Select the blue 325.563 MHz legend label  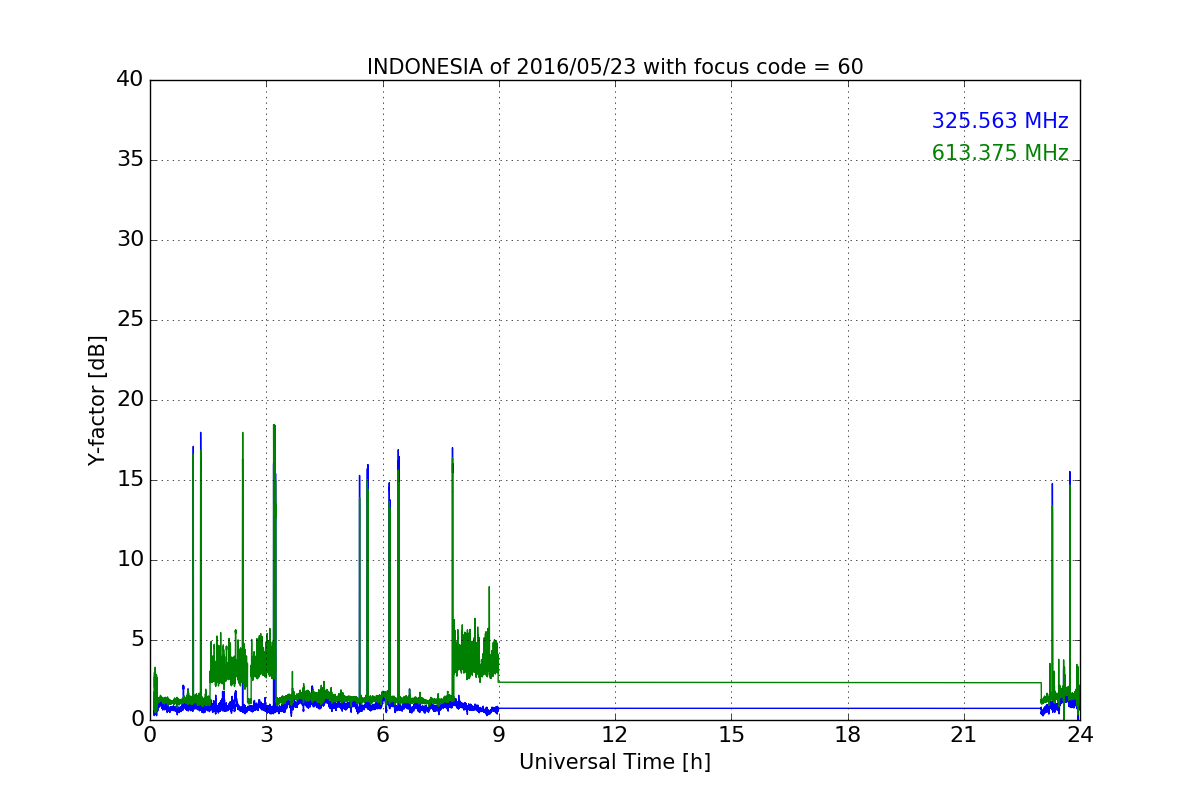click(x=1000, y=121)
